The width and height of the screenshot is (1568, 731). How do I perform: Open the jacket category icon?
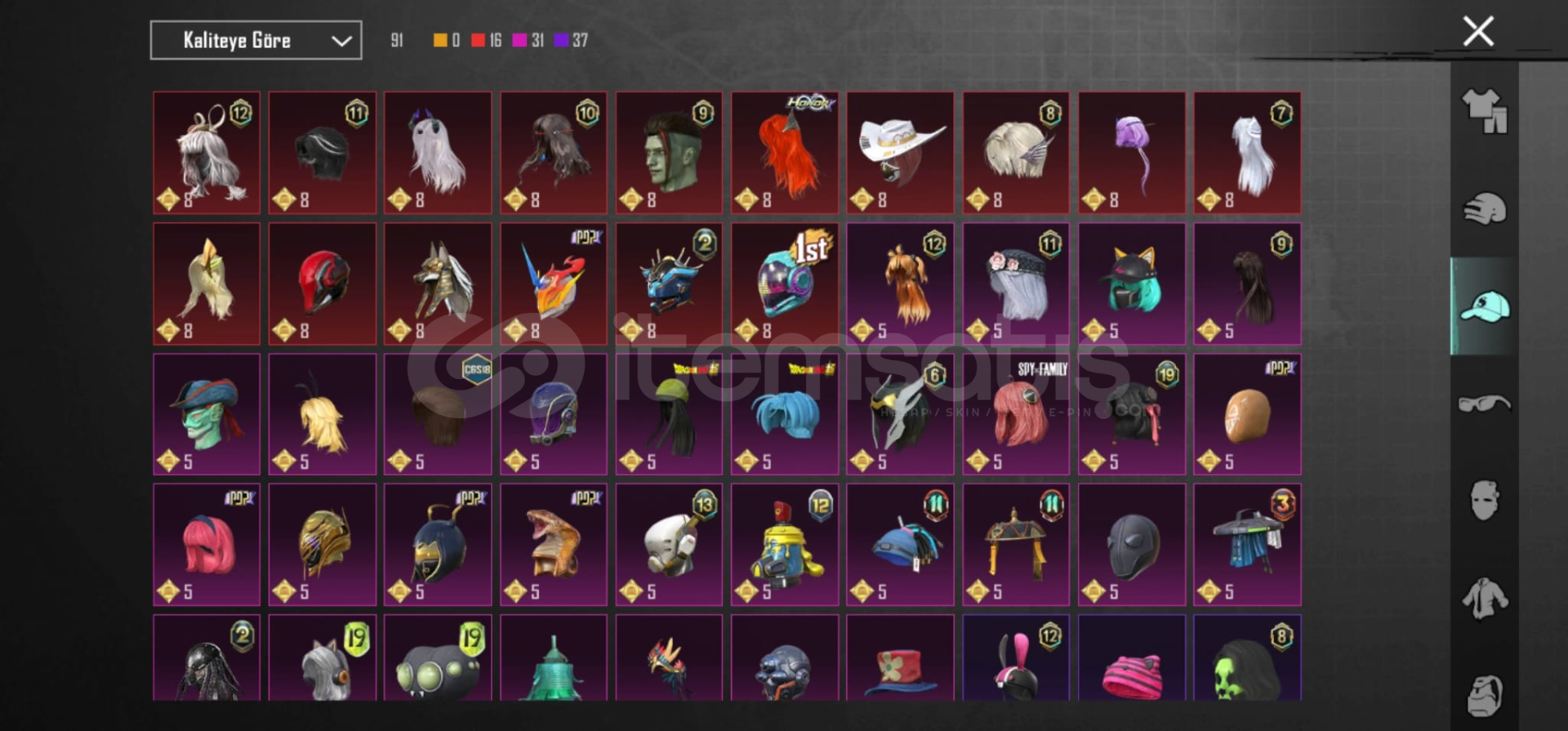1485,598
